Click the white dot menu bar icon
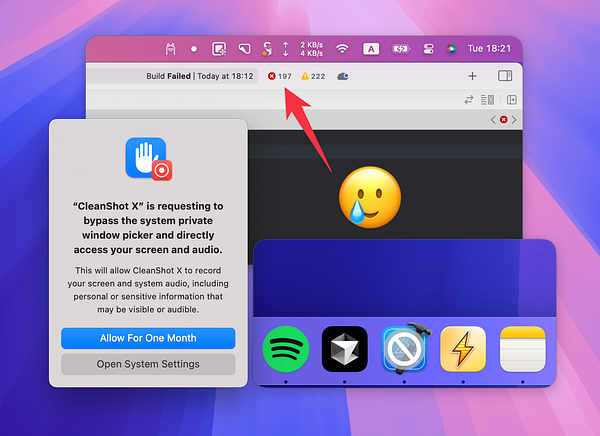Viewport: 600px width, 436px height. 194,49
